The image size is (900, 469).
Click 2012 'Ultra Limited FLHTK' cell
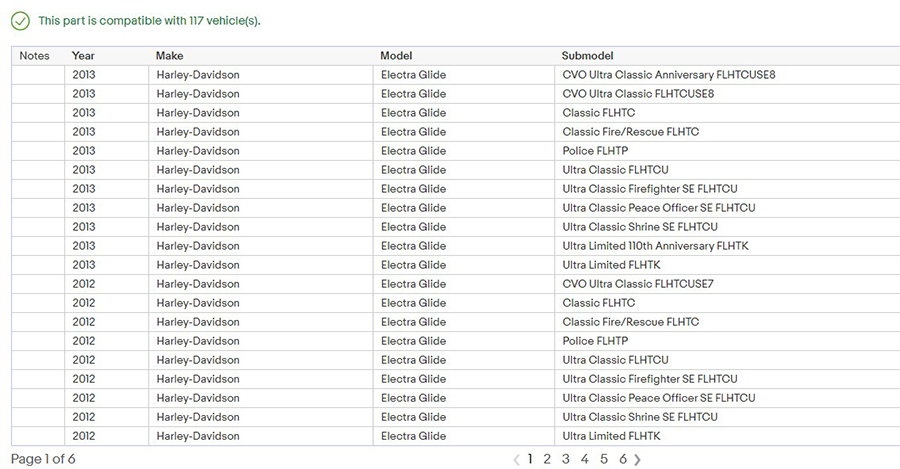pyautogui.click(x=727, y=436)
